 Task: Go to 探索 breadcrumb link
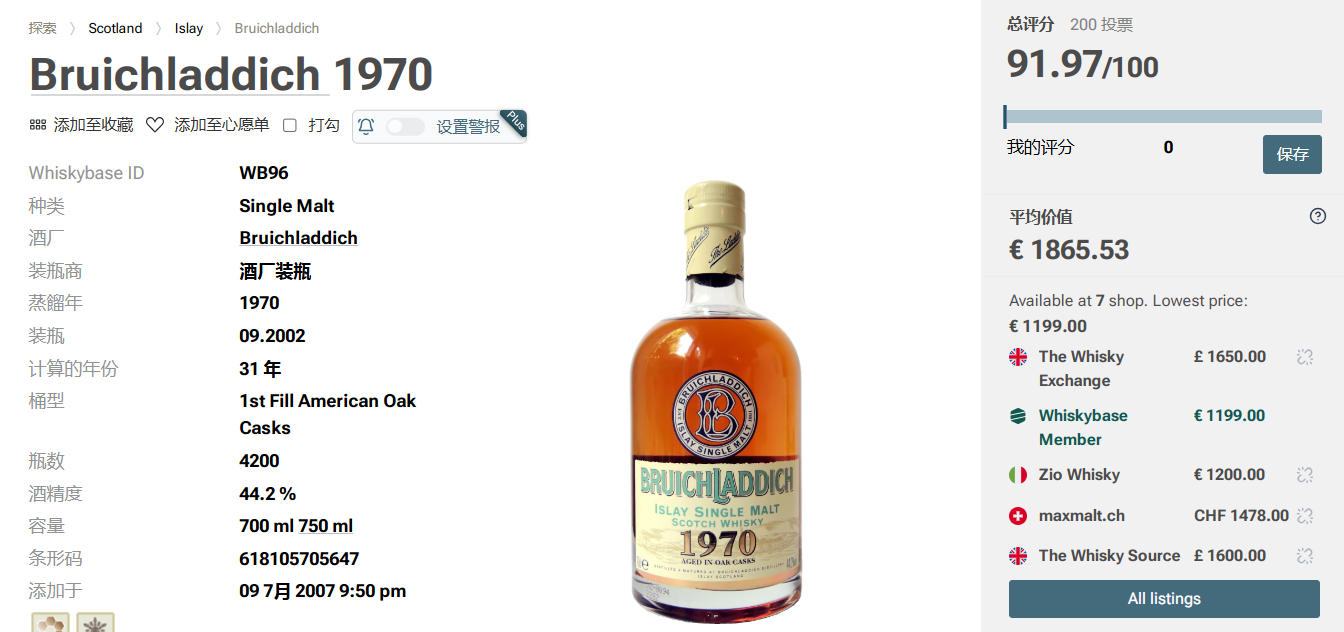pyautogui.click(x=42, y=28)
